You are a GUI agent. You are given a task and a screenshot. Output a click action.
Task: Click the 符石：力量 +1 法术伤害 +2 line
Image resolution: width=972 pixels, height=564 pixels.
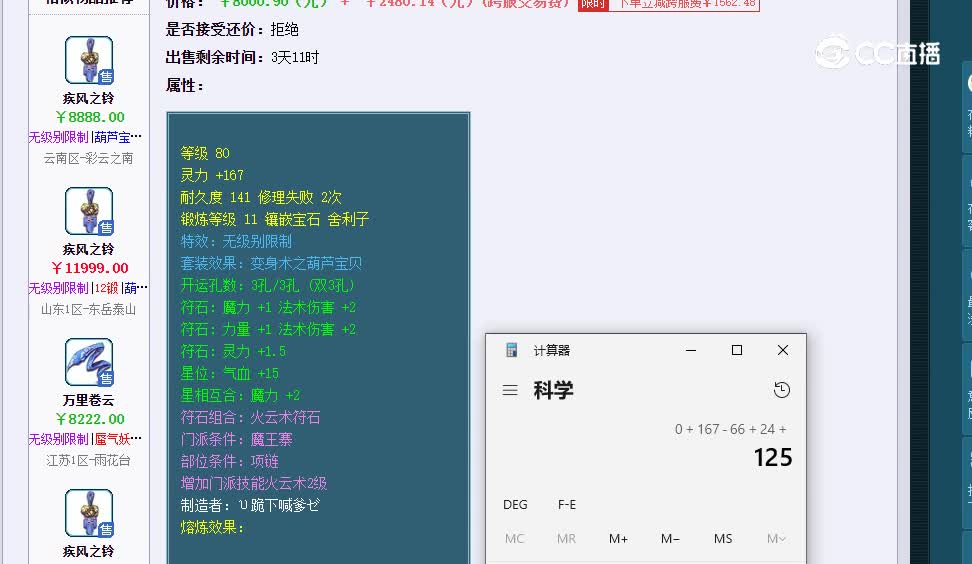tap(268, 329)
